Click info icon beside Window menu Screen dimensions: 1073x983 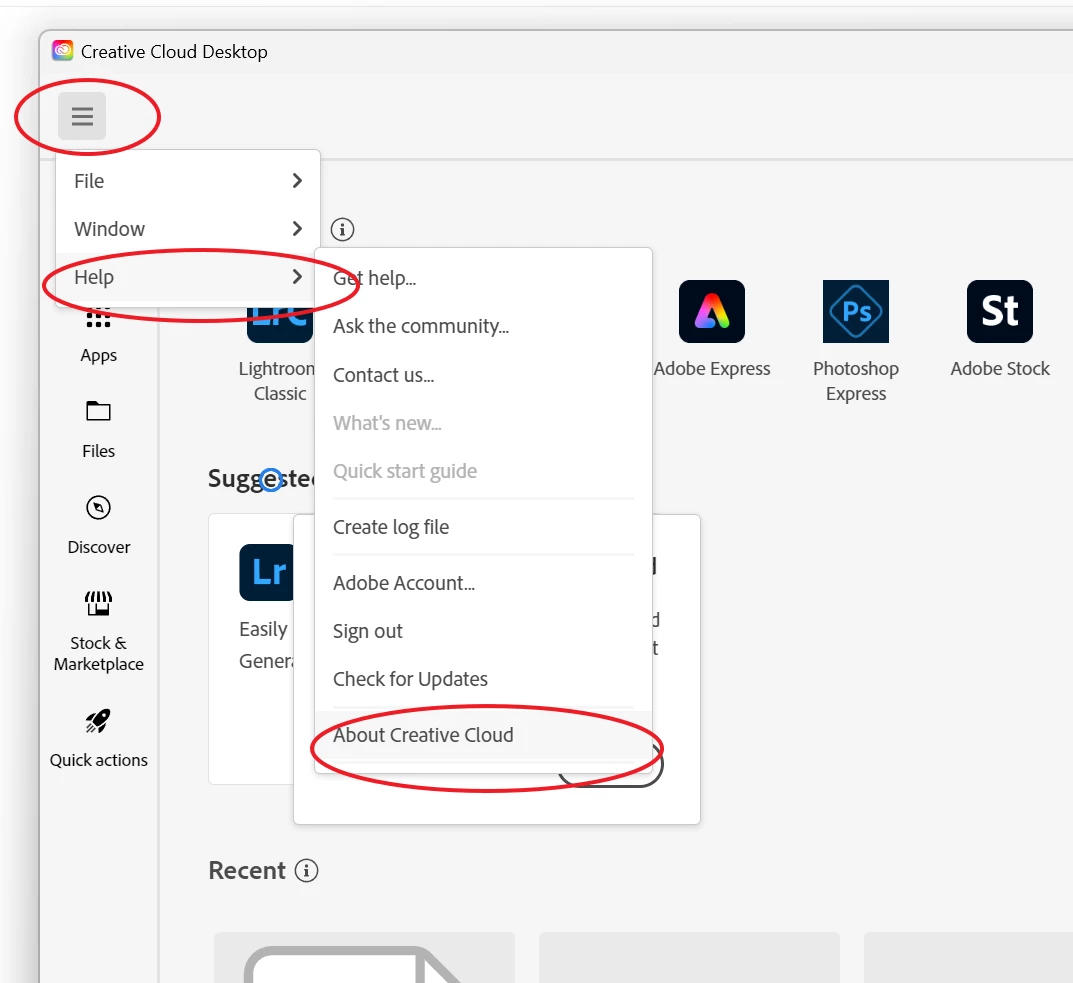(x=342, y=229)
